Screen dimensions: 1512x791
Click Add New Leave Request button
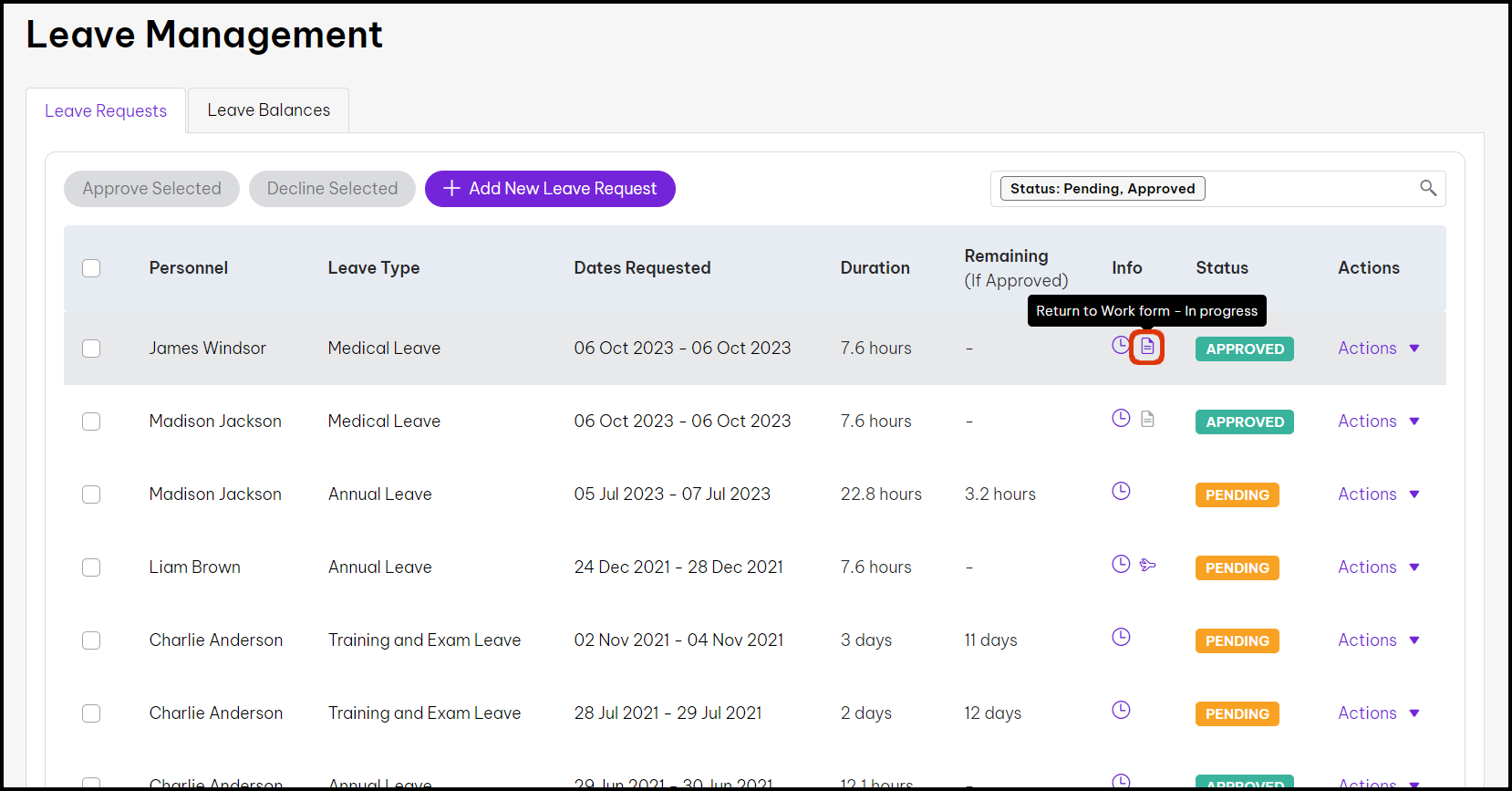pyautogui.click(x=550, y=189)
